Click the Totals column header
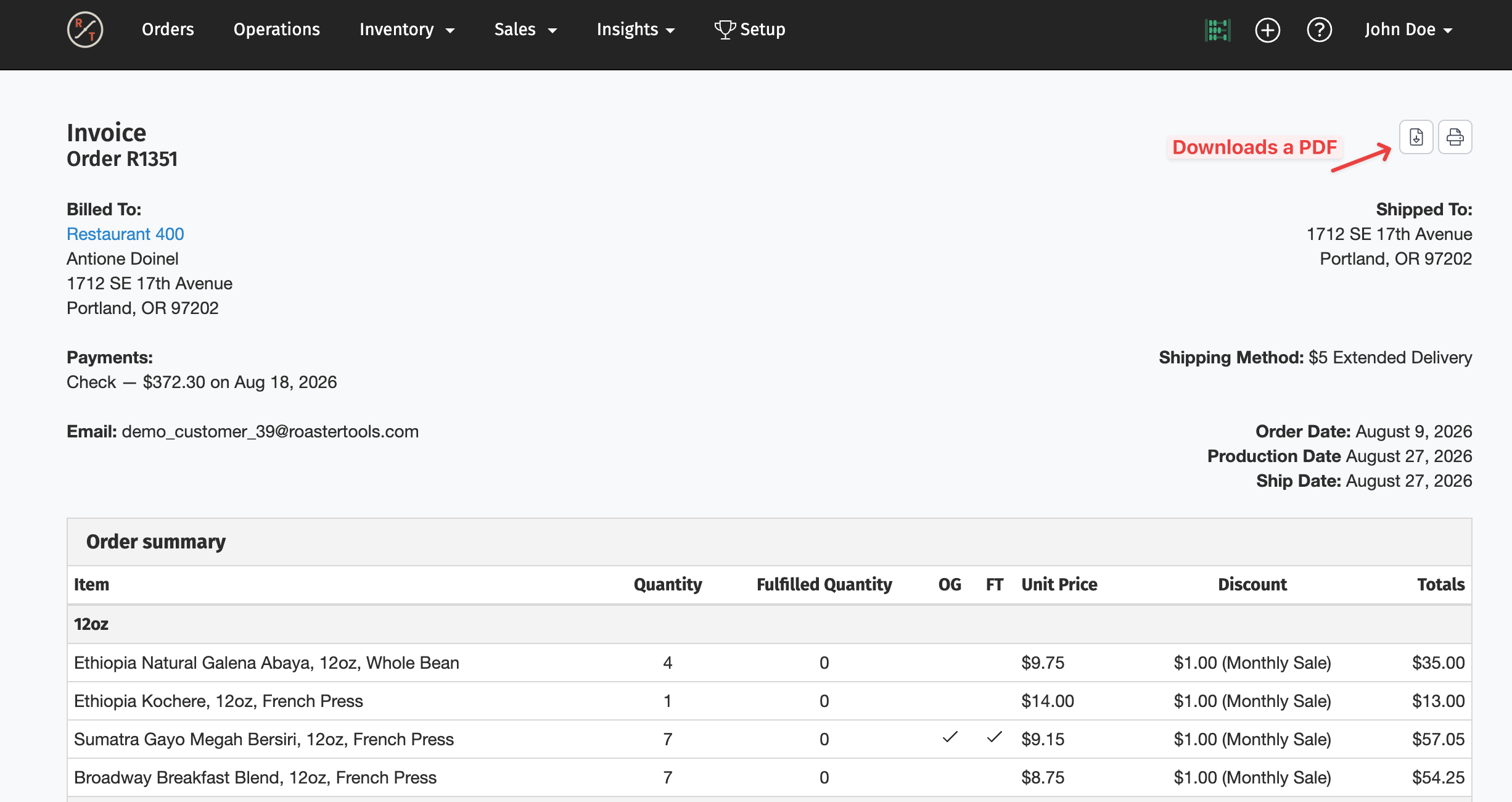1512x802 pixels. pos(1440,585)
